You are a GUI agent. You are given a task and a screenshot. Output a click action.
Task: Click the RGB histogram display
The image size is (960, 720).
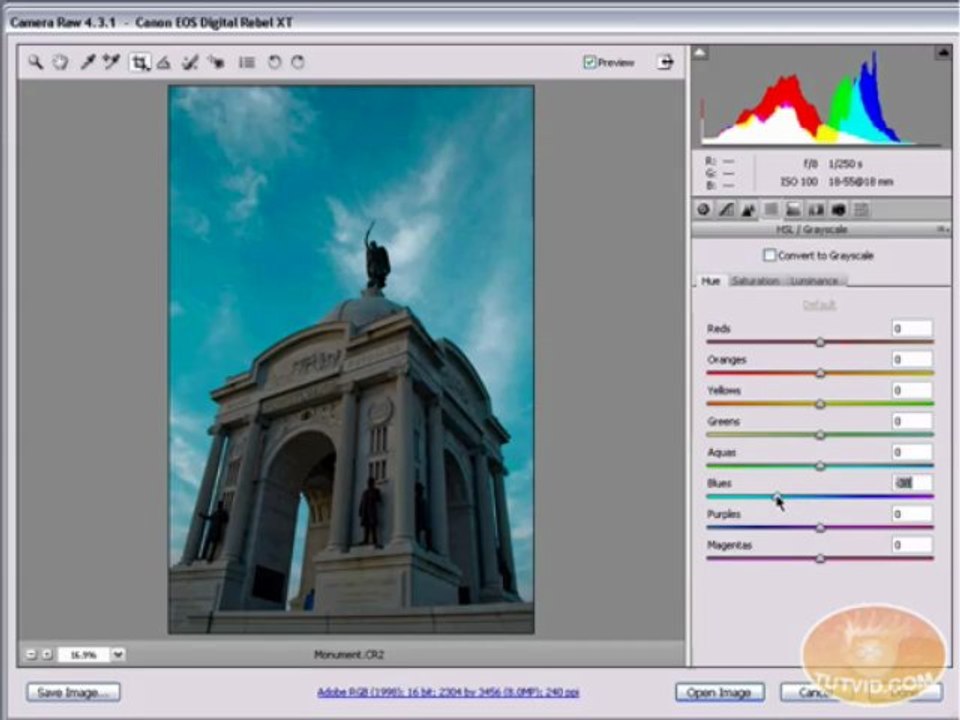point(822,96)
